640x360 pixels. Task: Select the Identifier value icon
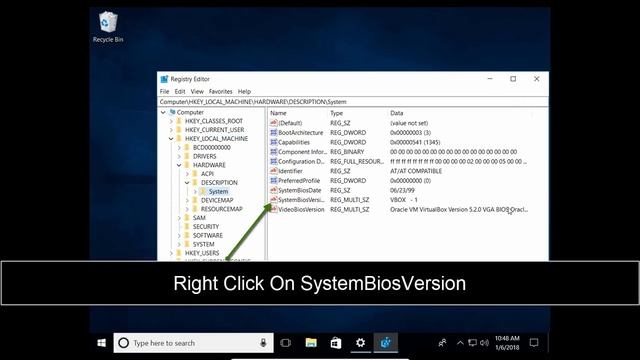click(274, 171)
